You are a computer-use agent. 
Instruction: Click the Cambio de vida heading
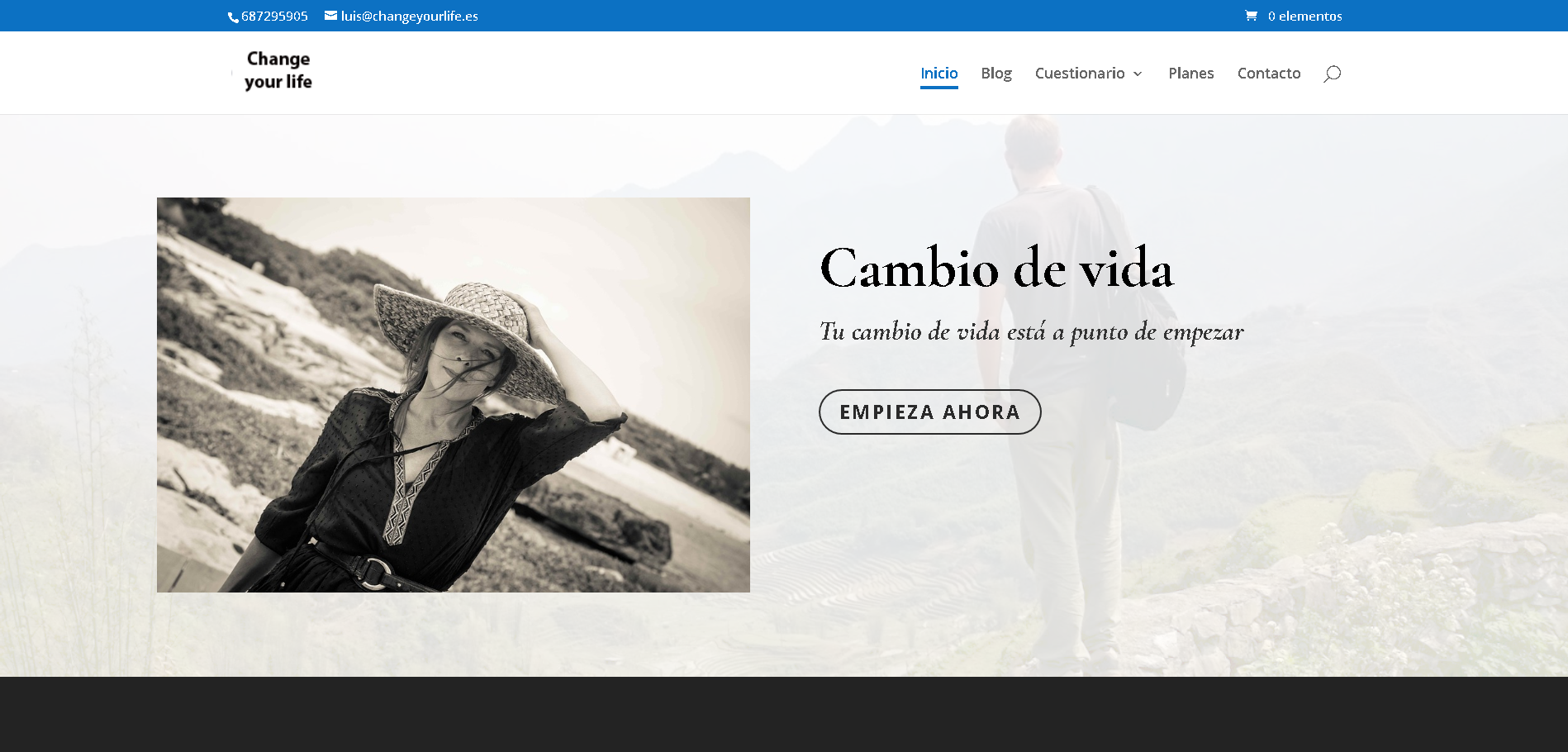point(996,268)
